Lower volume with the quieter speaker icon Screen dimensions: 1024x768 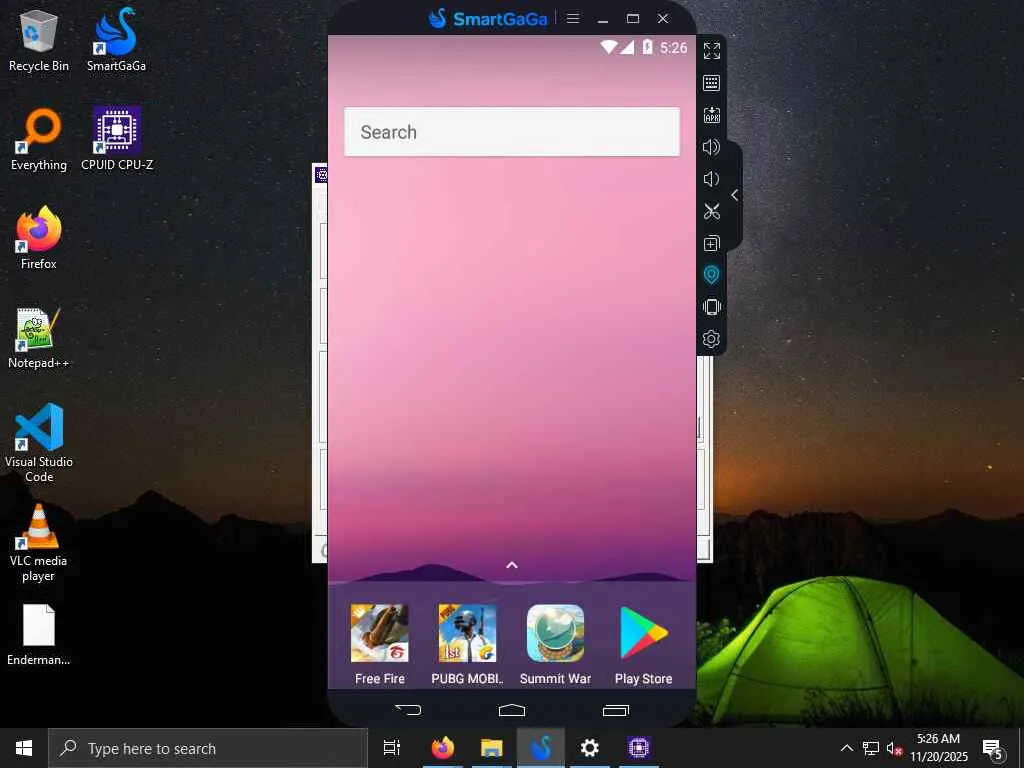coord(711,179)
